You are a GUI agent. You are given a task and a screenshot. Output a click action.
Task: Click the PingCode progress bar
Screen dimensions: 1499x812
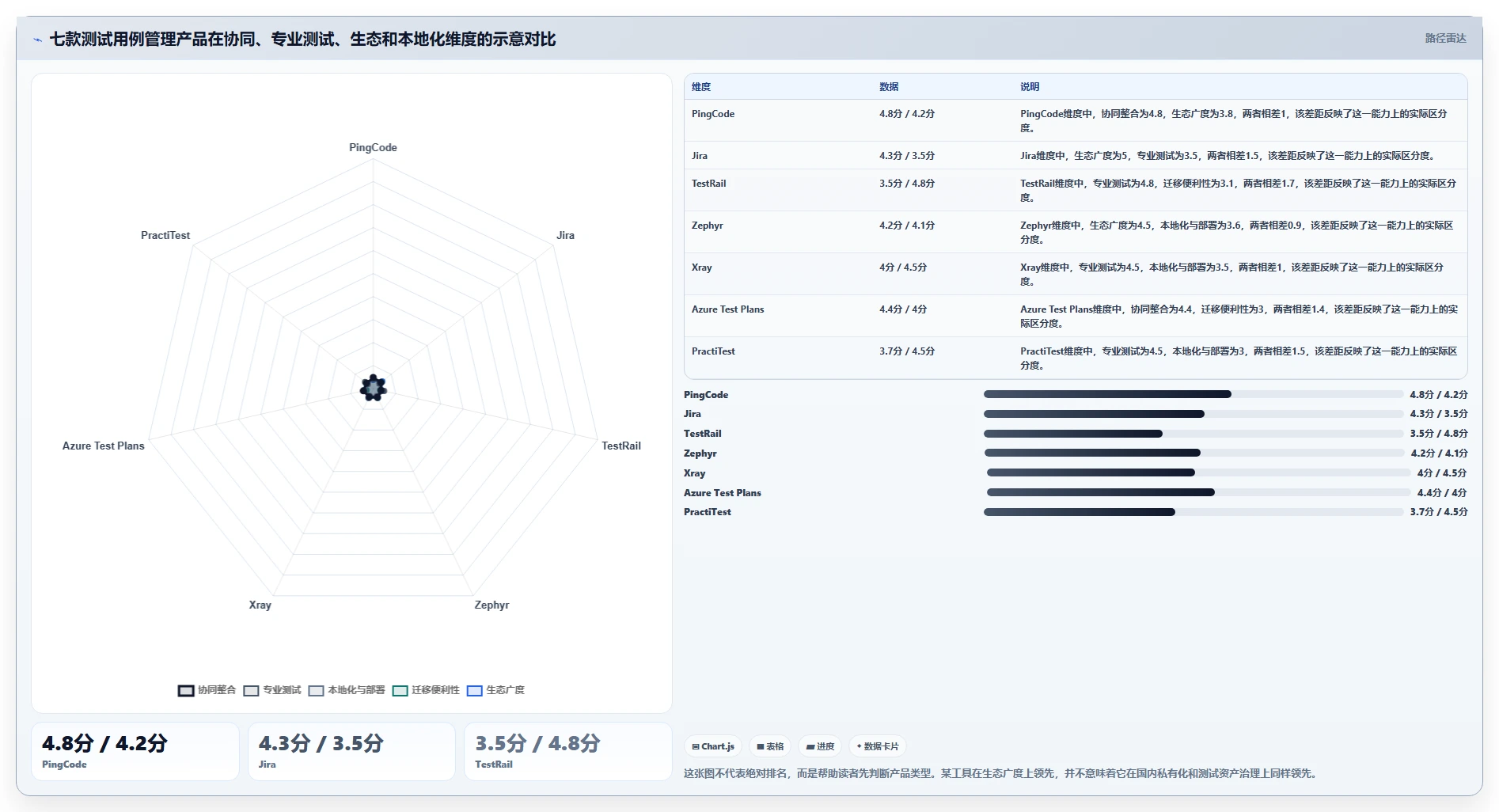[x=1194, y=394]
